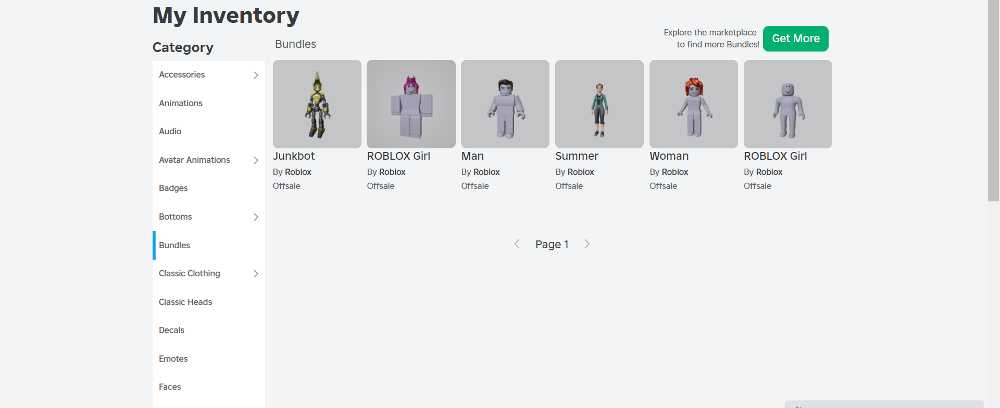Expand the Avatar Animations chevron

pos(256,160)
